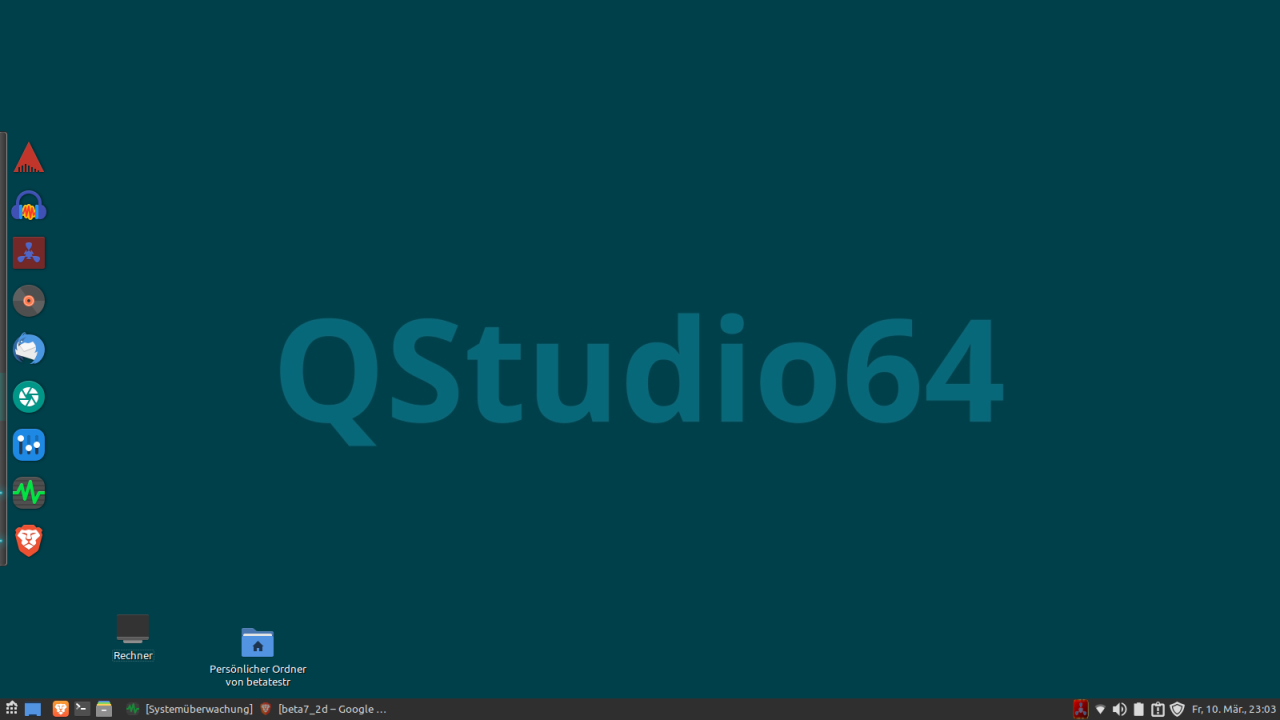
Task: Open terminal from the taskbar launcher
Action: click(x=82, y=709)
